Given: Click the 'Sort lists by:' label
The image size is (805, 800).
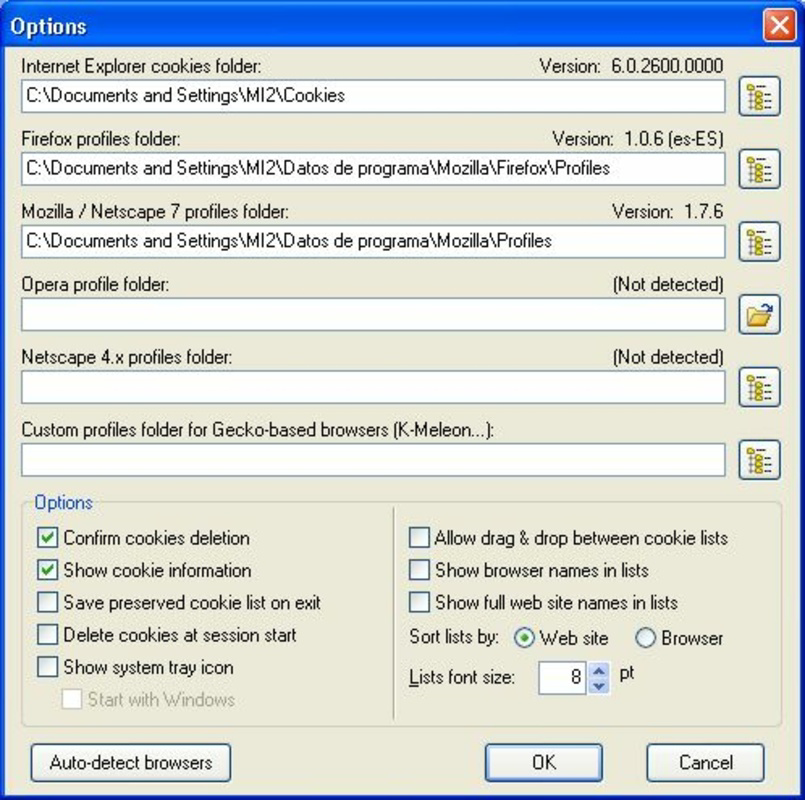Looking at the screenshot, I should (x=454, y=637).
